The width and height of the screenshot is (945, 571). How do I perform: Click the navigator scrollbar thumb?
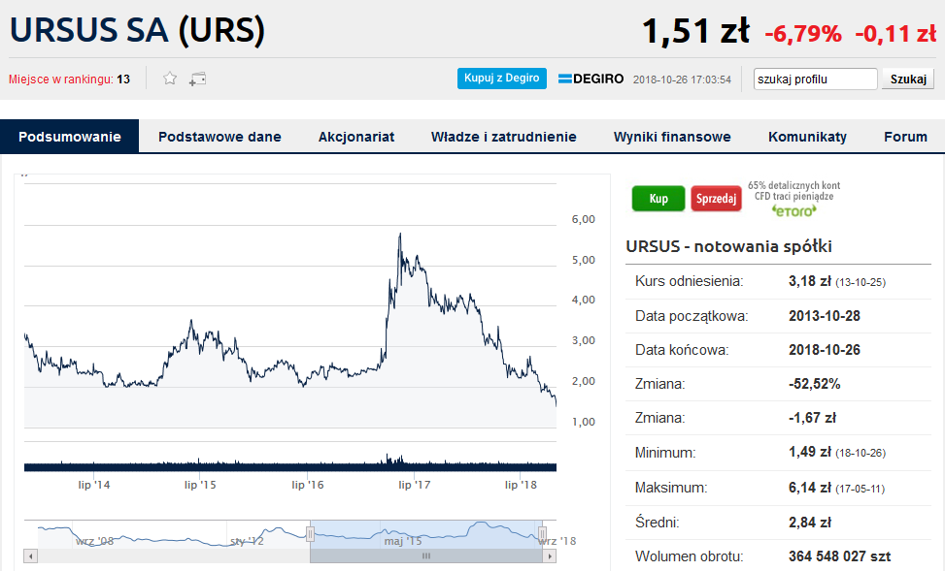pos(426,556)
